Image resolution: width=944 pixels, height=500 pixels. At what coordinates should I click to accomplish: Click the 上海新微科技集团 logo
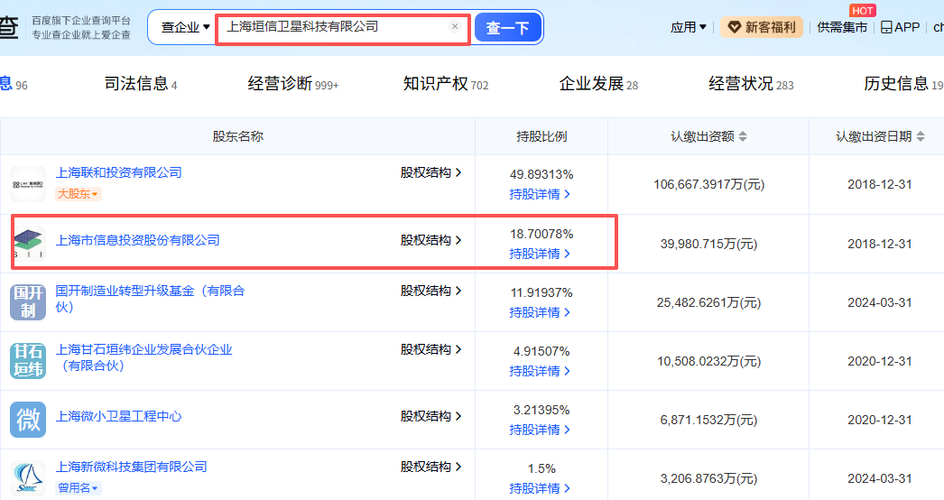pos(28,478)
